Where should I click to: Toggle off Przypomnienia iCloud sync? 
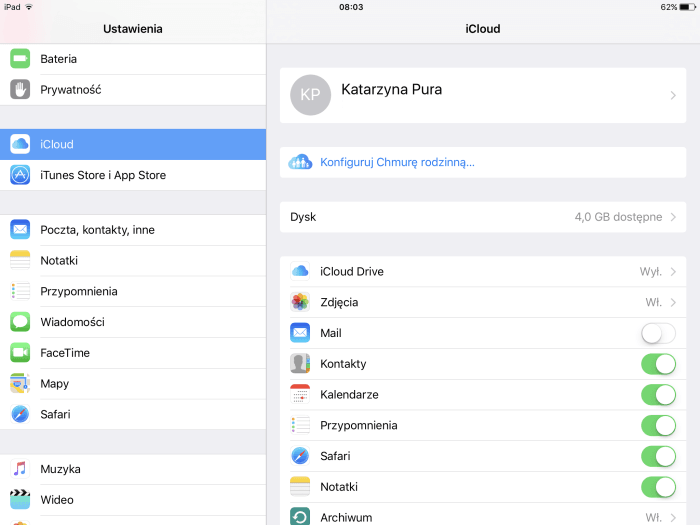(x=658, y=425)
